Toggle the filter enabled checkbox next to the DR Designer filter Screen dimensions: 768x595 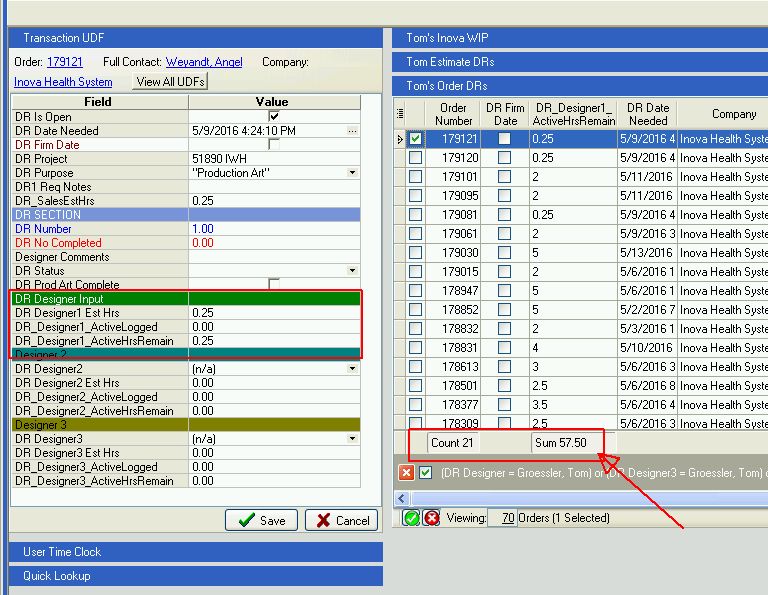pyautogui.click(x=426, y=473)
